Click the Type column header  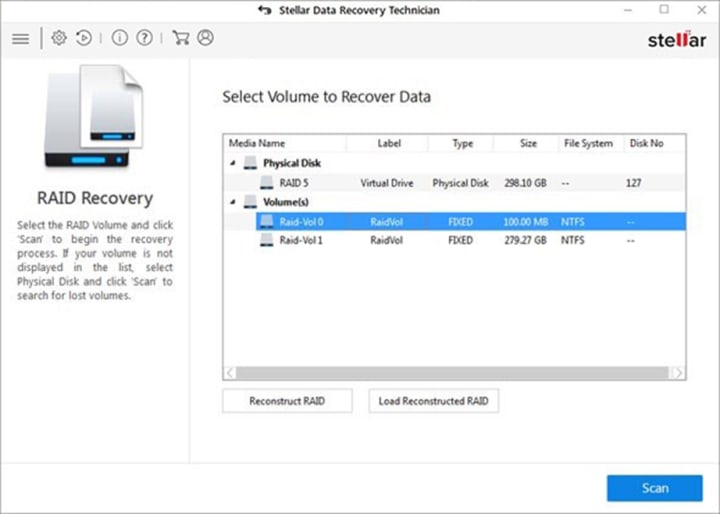(x=461, y=143)
